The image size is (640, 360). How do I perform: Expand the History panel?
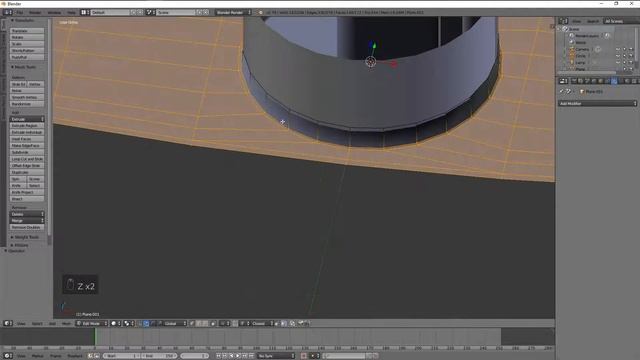tap(20, 245)
